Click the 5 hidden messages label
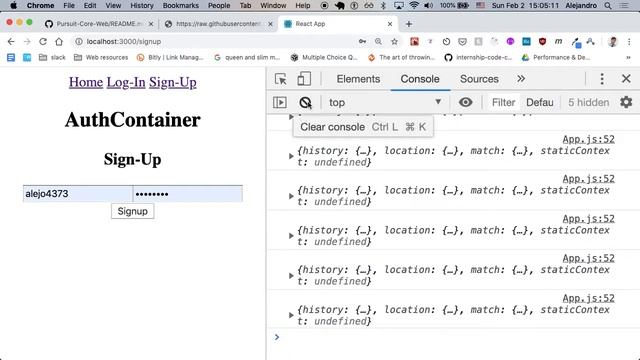 click(x=589, y=102)
